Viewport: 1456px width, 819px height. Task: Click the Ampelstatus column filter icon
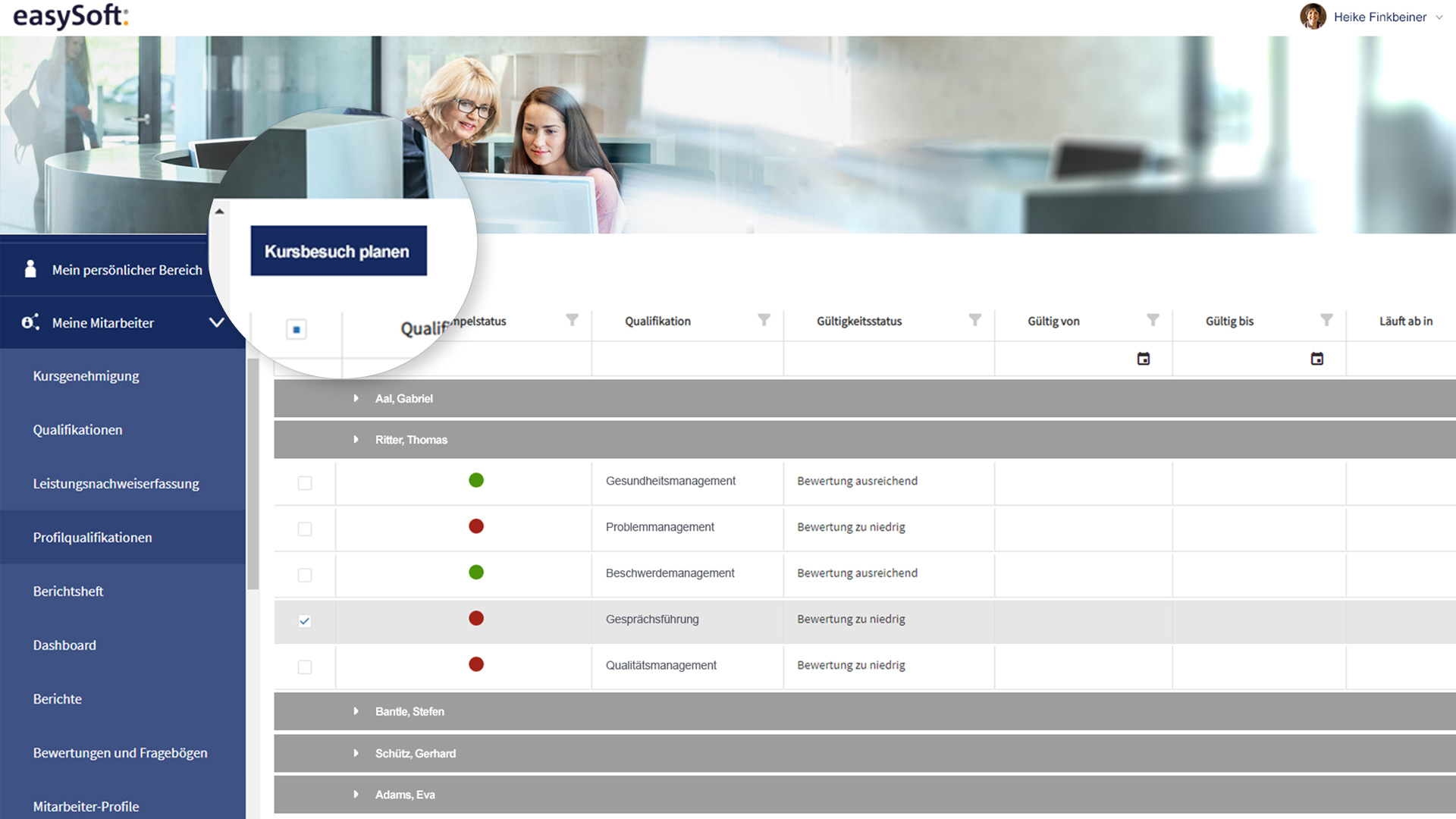tap(573, 320)
